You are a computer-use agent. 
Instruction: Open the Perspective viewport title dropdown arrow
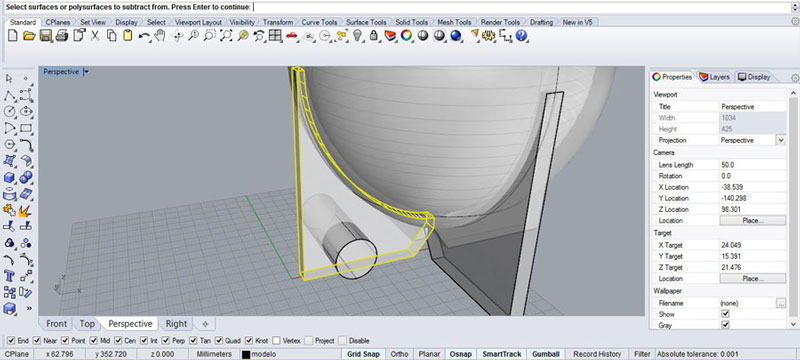click(86, 72)
